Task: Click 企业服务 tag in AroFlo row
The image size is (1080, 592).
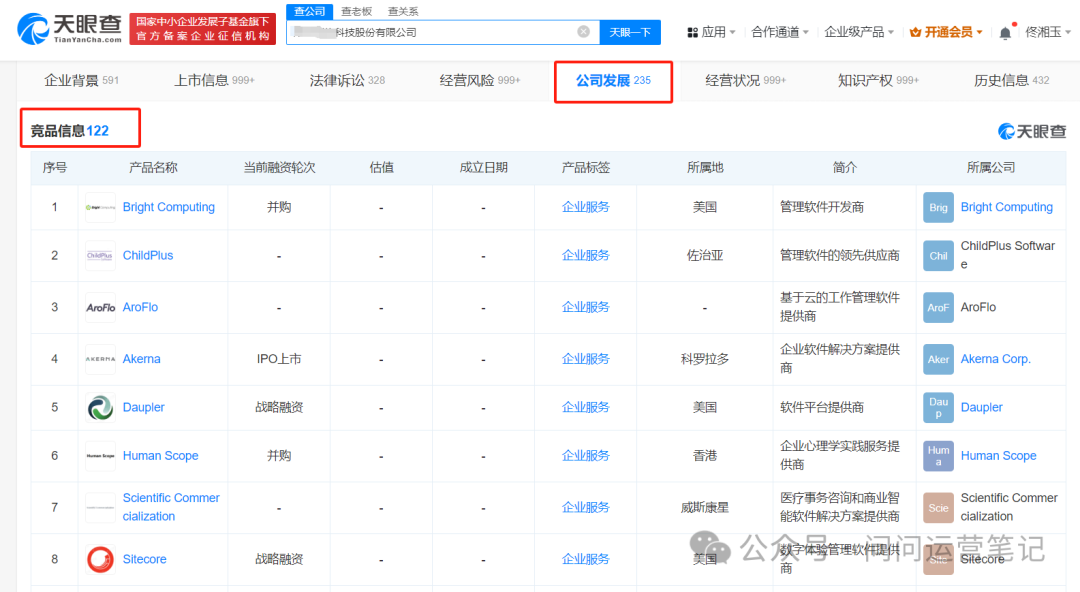Action: [585, 307]
